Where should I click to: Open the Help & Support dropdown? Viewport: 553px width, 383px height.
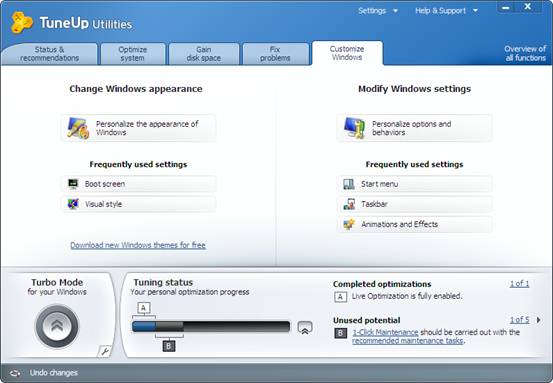point(446,11)
